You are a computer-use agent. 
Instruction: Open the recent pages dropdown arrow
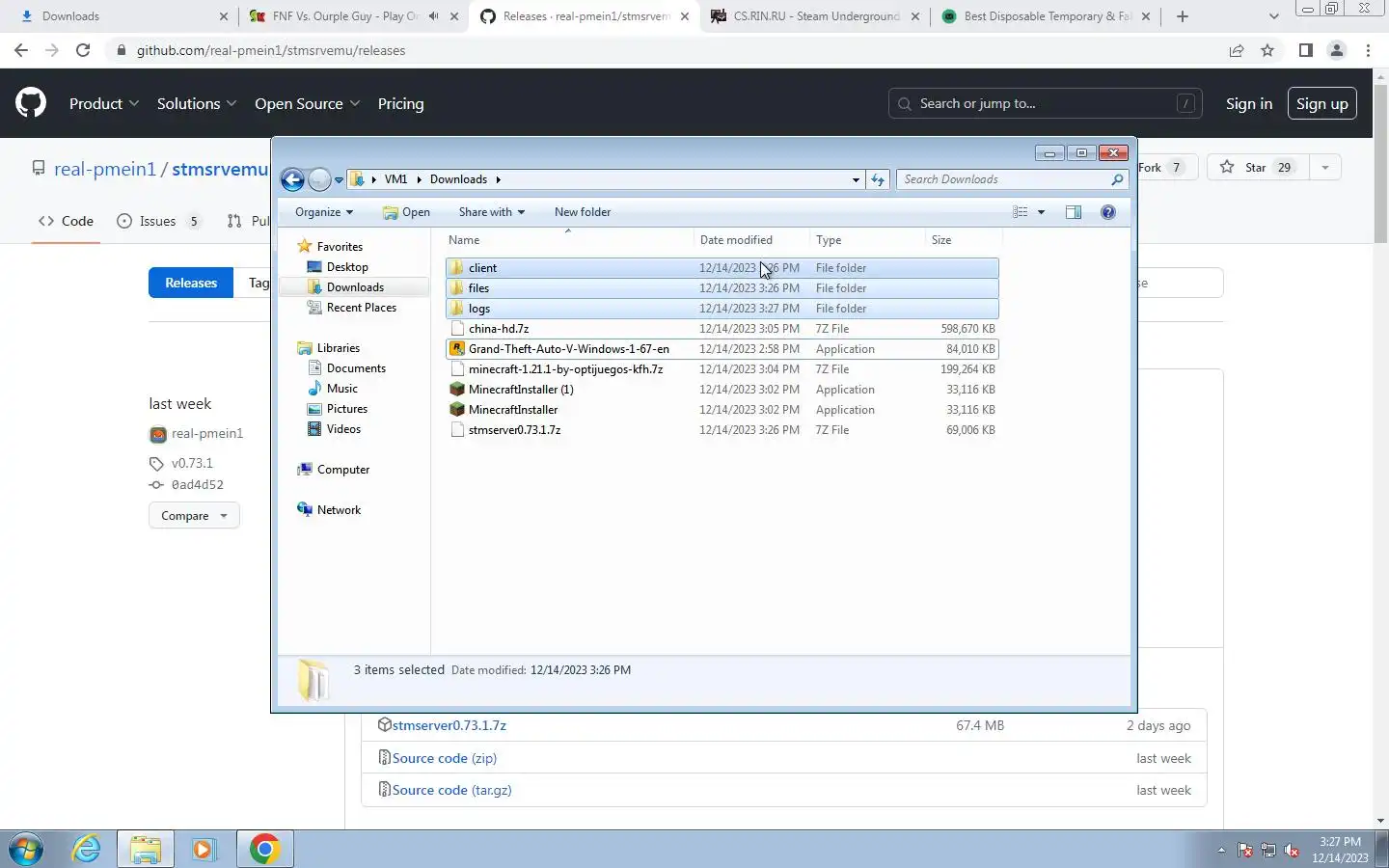[x=339, y=179]
